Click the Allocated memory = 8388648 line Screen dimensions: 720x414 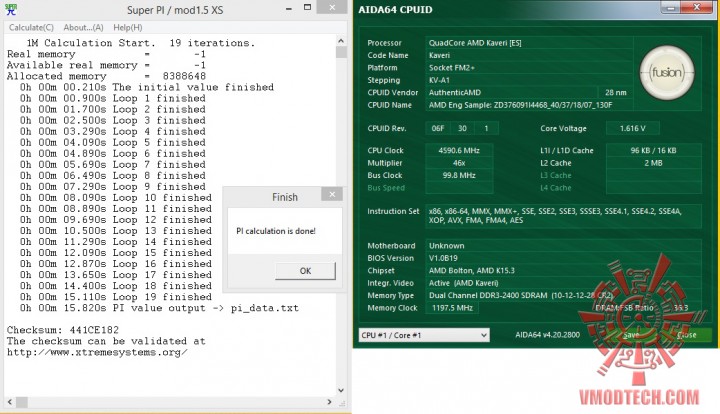[106, 76]
